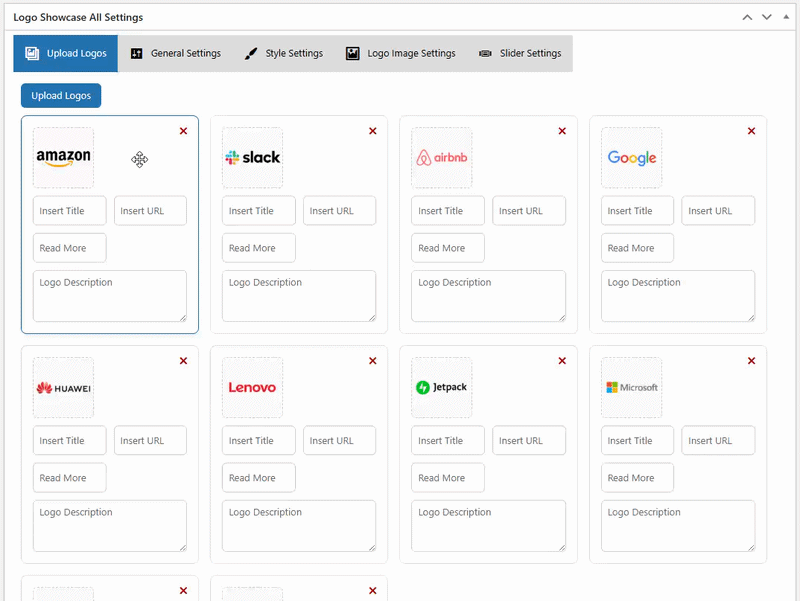
Task: Click the HUAWEI logo thumbnail
Action: (x=63, y=387)
